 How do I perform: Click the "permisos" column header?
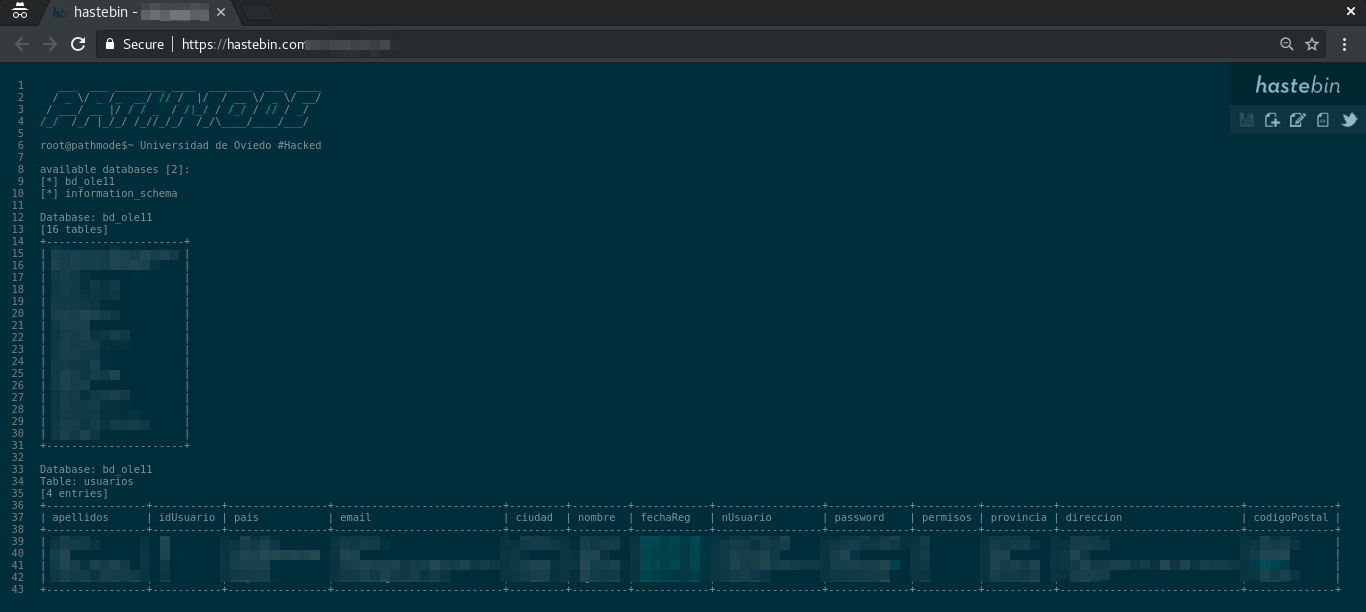click(x=946, y=517)
